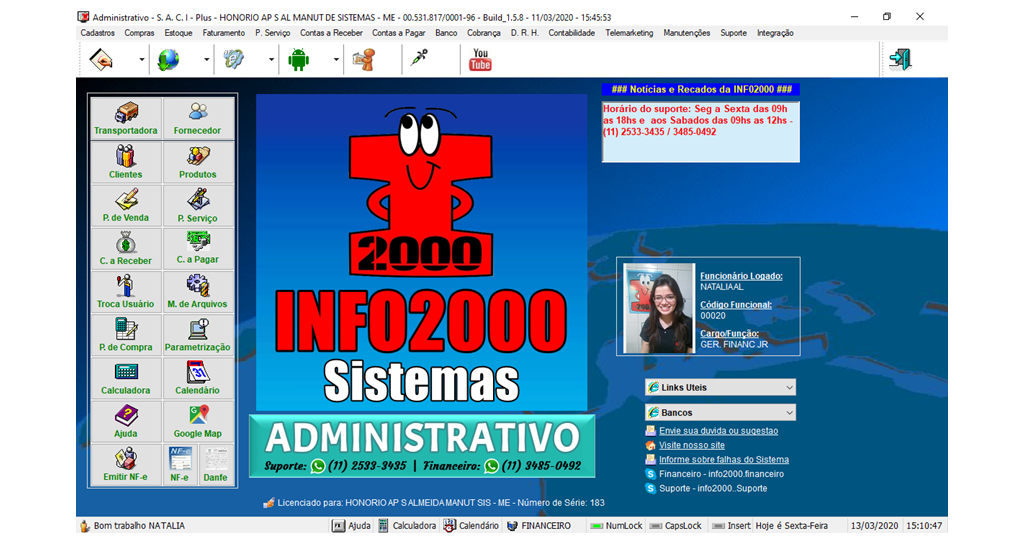Click 'Bom trabalho NATALIA' status text
The width and height of the screenshot is (1024, 543).
tap(139, 525)
